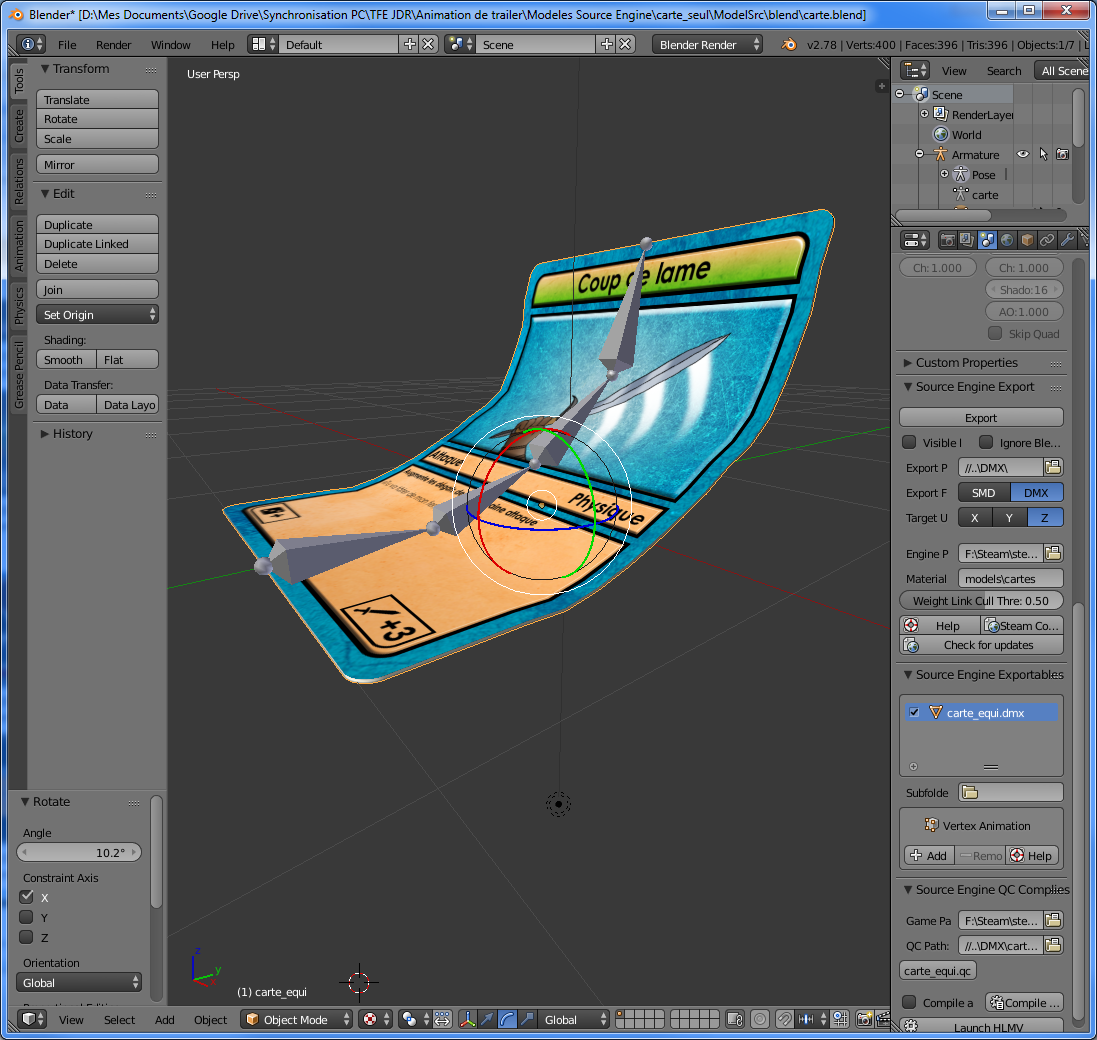Enable the Visible layers only checkbox
1097x1040 pixels.
click(x=910, y=442)
